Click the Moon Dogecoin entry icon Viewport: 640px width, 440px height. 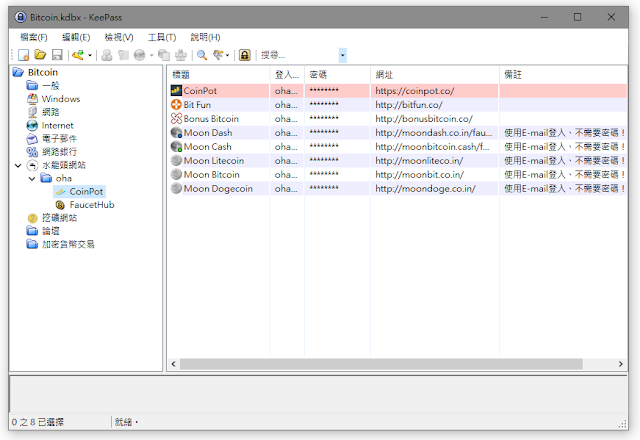coord(176,188)
